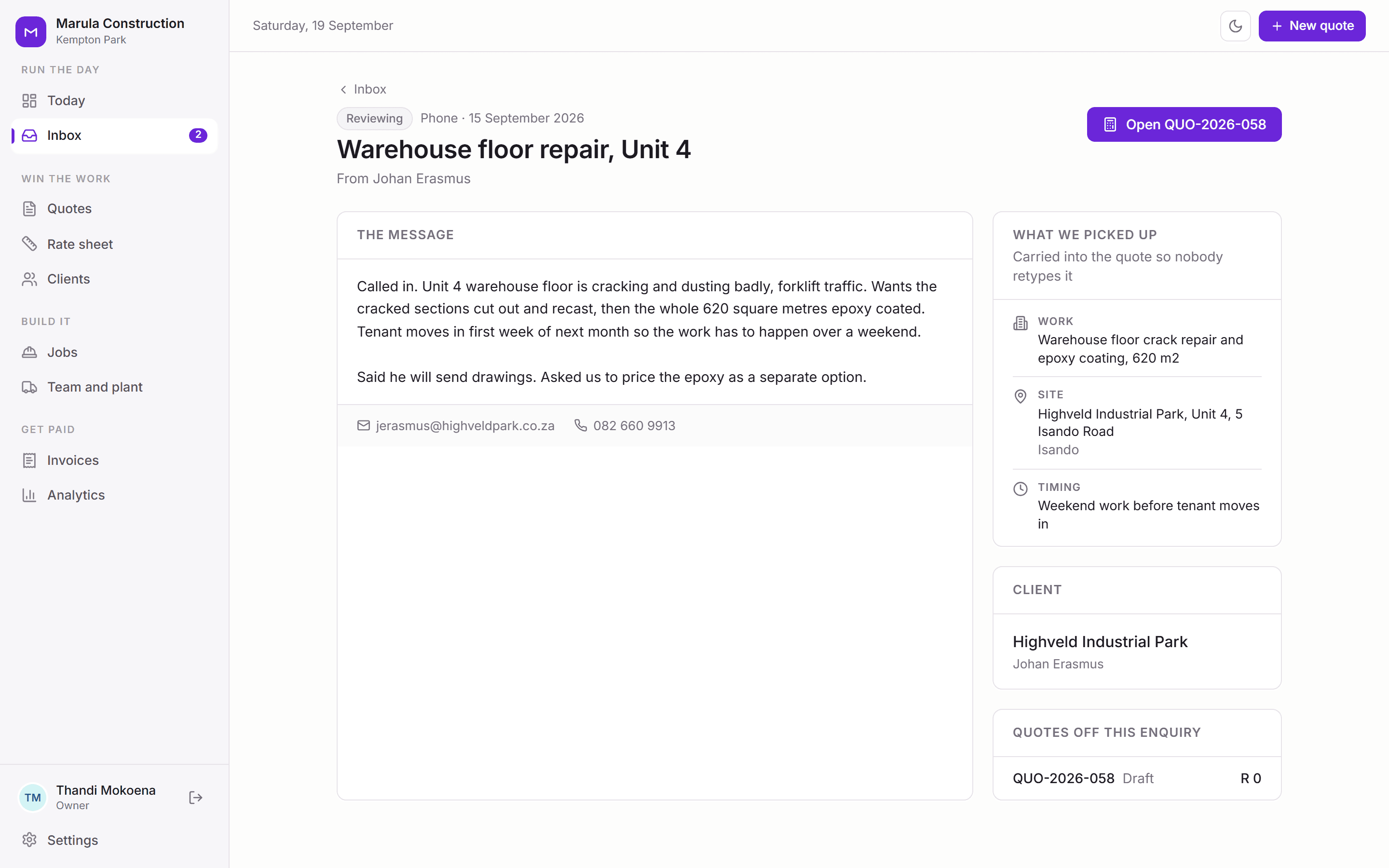The width and height of the screenshot is (1389, 868).
Task: Open the QUO-2026-058 Draft quote row
Action: click(1136, 778)
